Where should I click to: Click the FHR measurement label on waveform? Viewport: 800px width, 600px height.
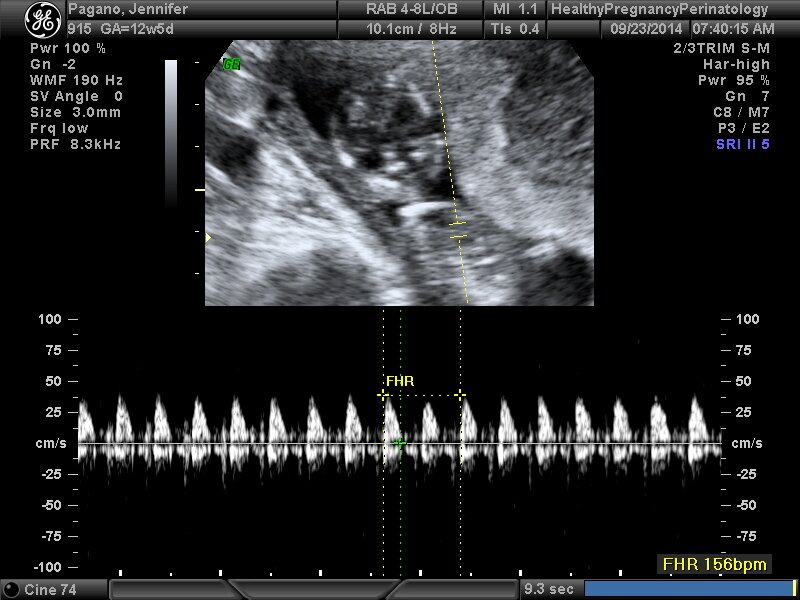tap(400, 381)
